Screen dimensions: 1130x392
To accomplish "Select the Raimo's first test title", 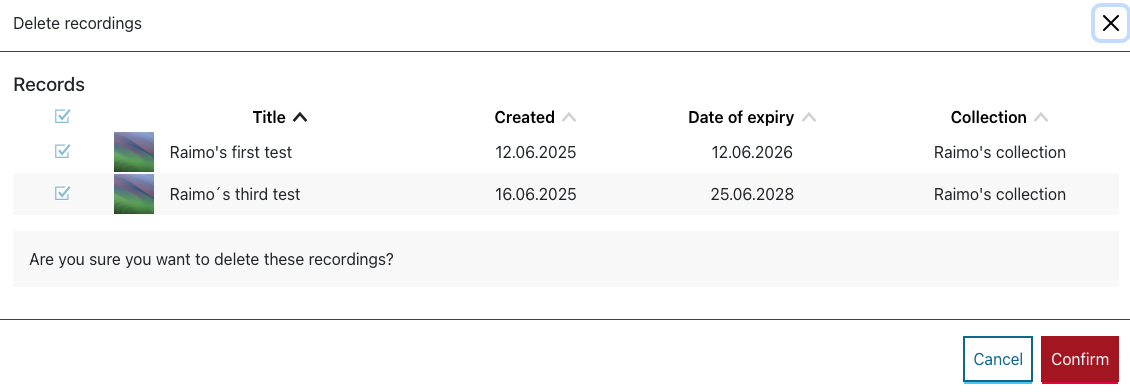I will (231, 153).
